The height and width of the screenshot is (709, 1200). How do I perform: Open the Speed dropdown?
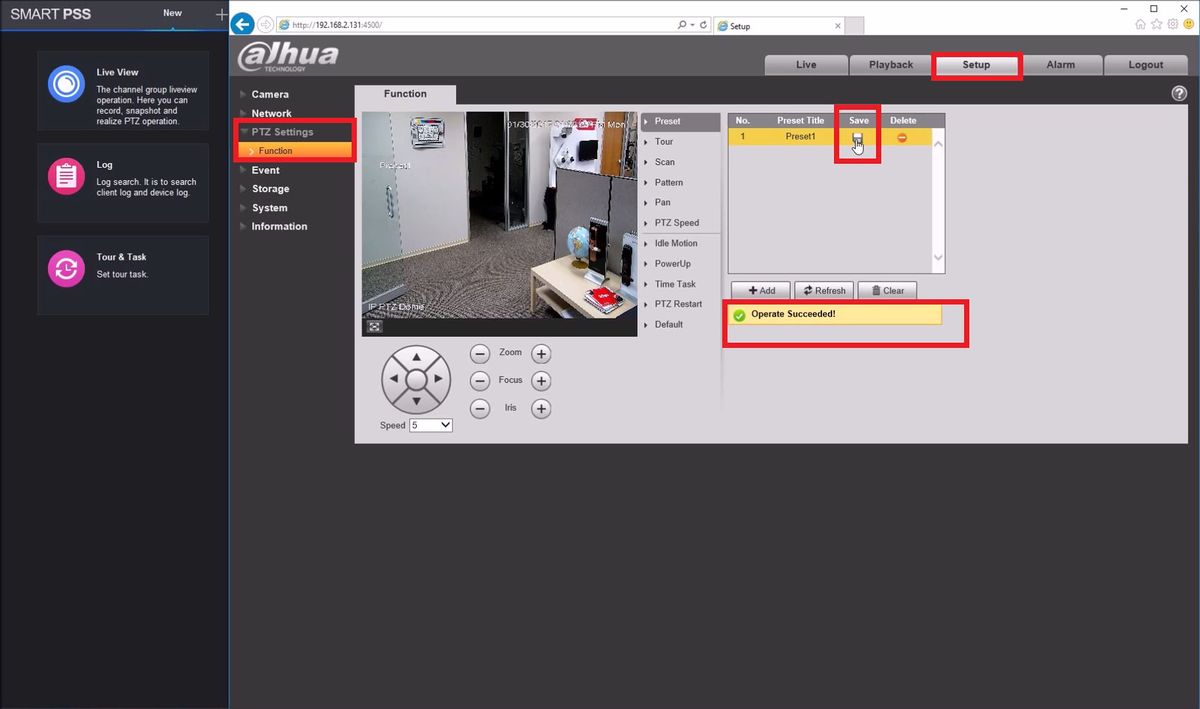(431, 425)
